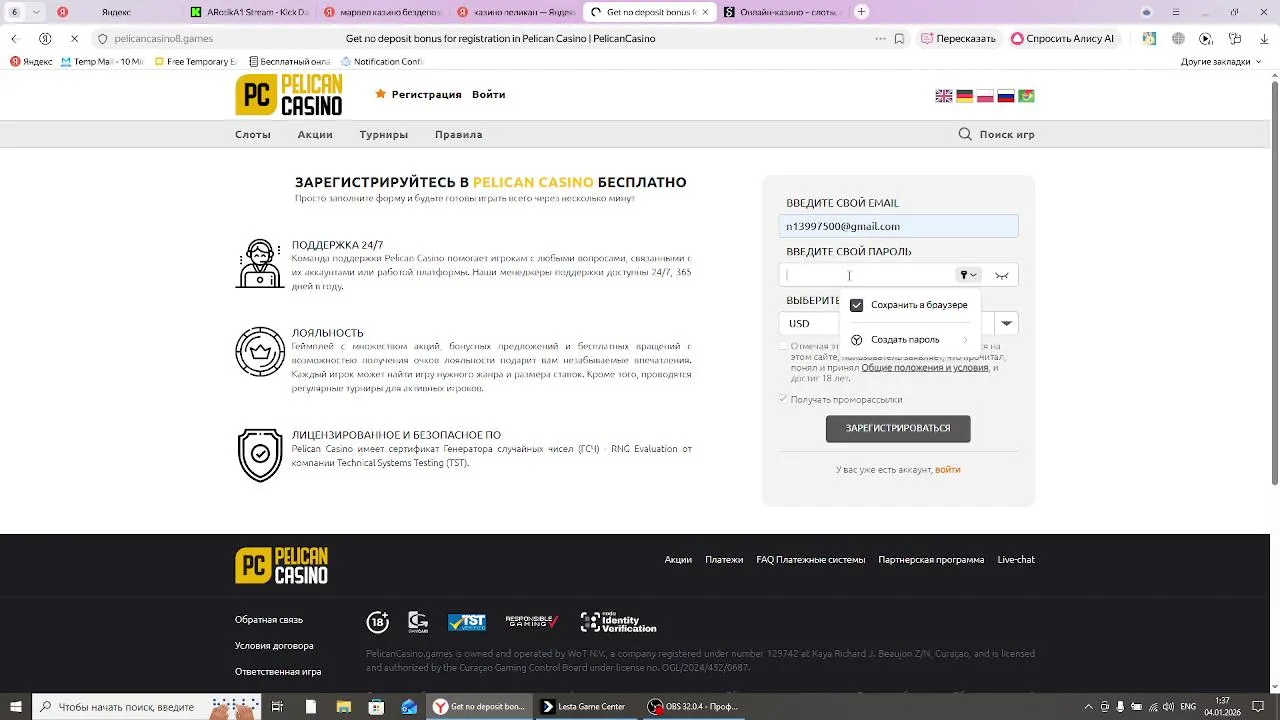The width and height of the screenshot is (1280, 720).
Task: Click the Curacao gaming license badge
Action: pyautogui.click(x=418, y=622)
